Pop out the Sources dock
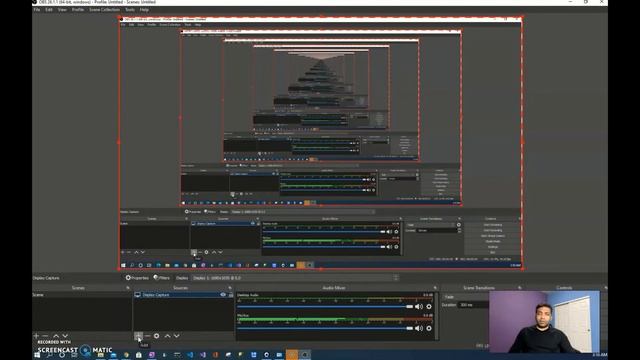The width and height of the screenshot is (640, 360). click(x=230, y=288)
